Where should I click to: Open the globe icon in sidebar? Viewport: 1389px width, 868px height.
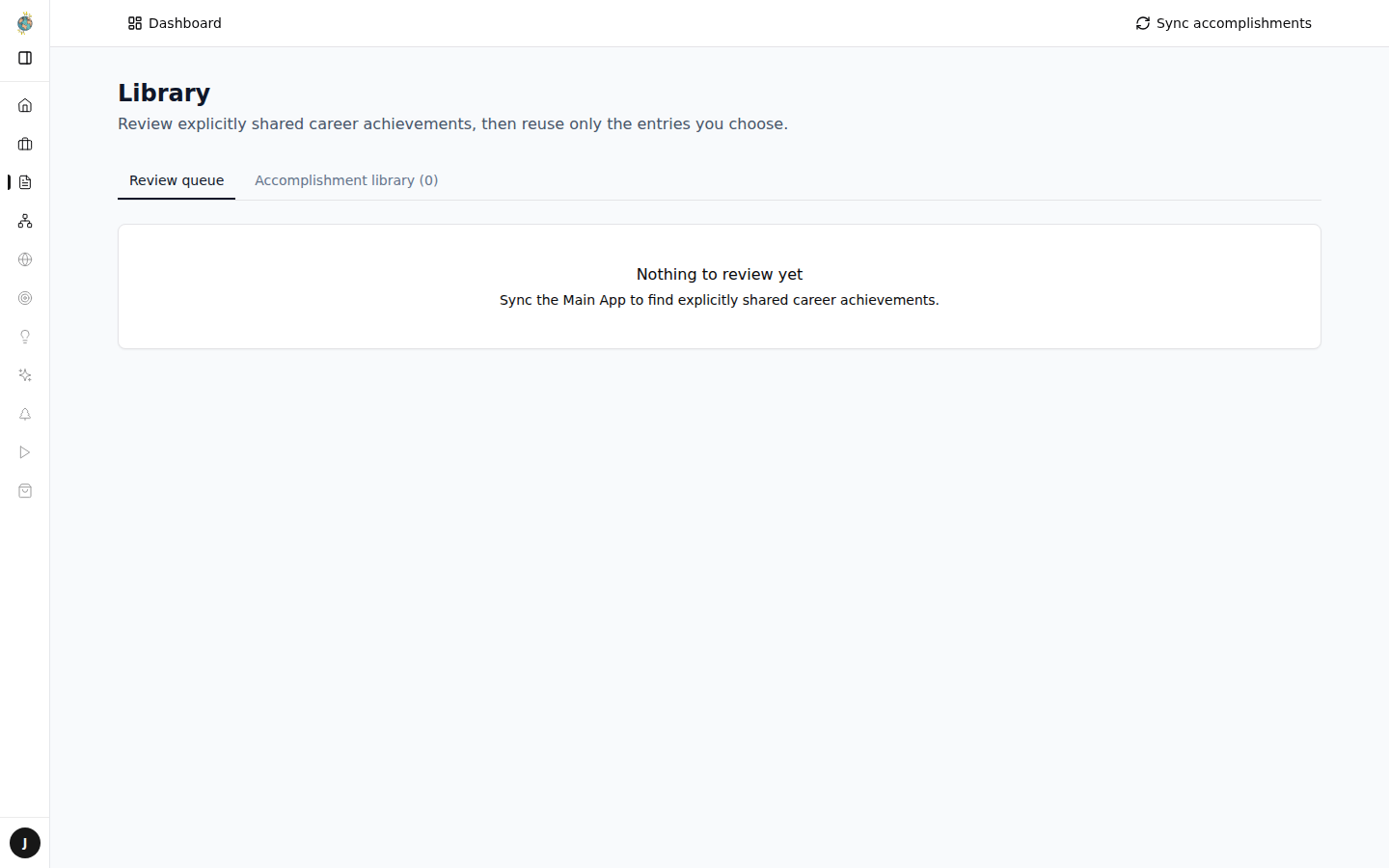pos(25,259)
